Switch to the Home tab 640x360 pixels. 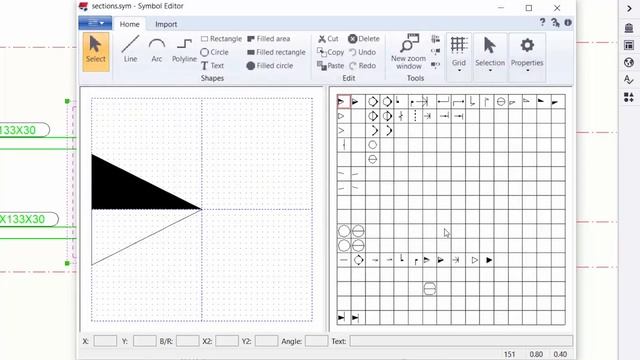click(x=129, y=24)
